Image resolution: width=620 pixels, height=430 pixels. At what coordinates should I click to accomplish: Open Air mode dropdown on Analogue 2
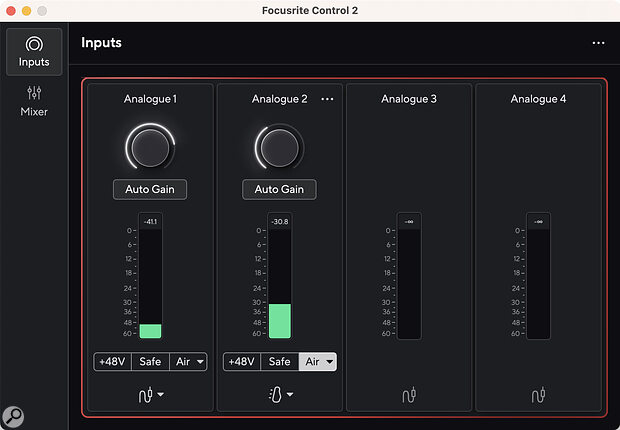[330, 362]
